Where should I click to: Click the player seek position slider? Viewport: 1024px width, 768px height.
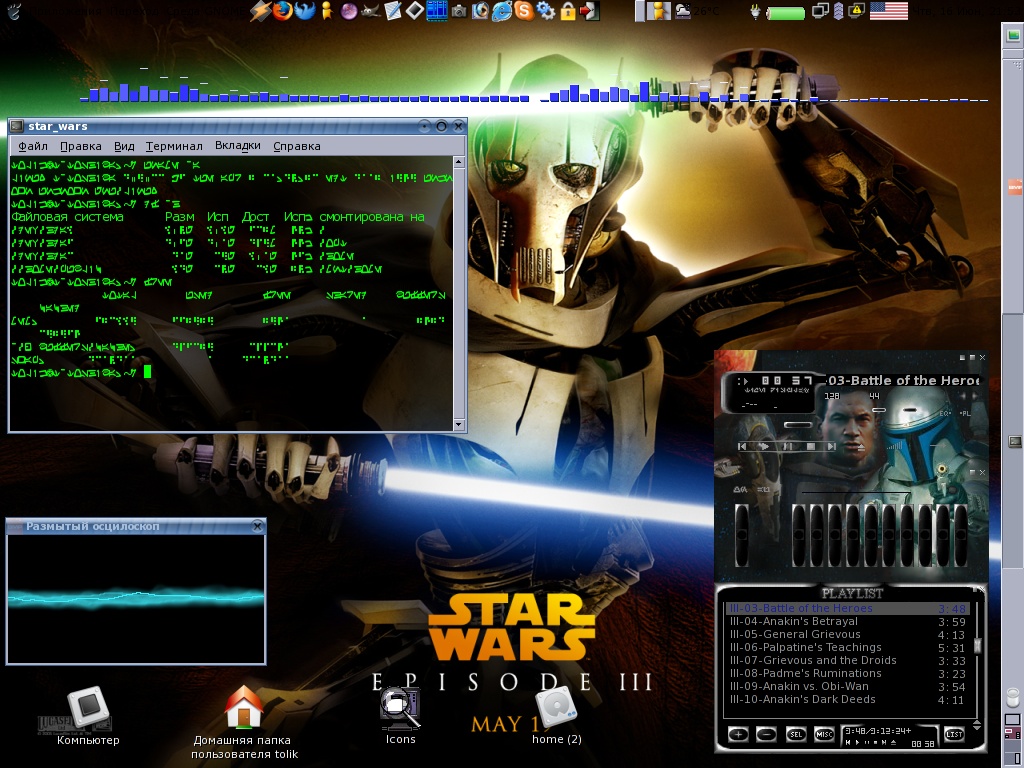point(798,424)
